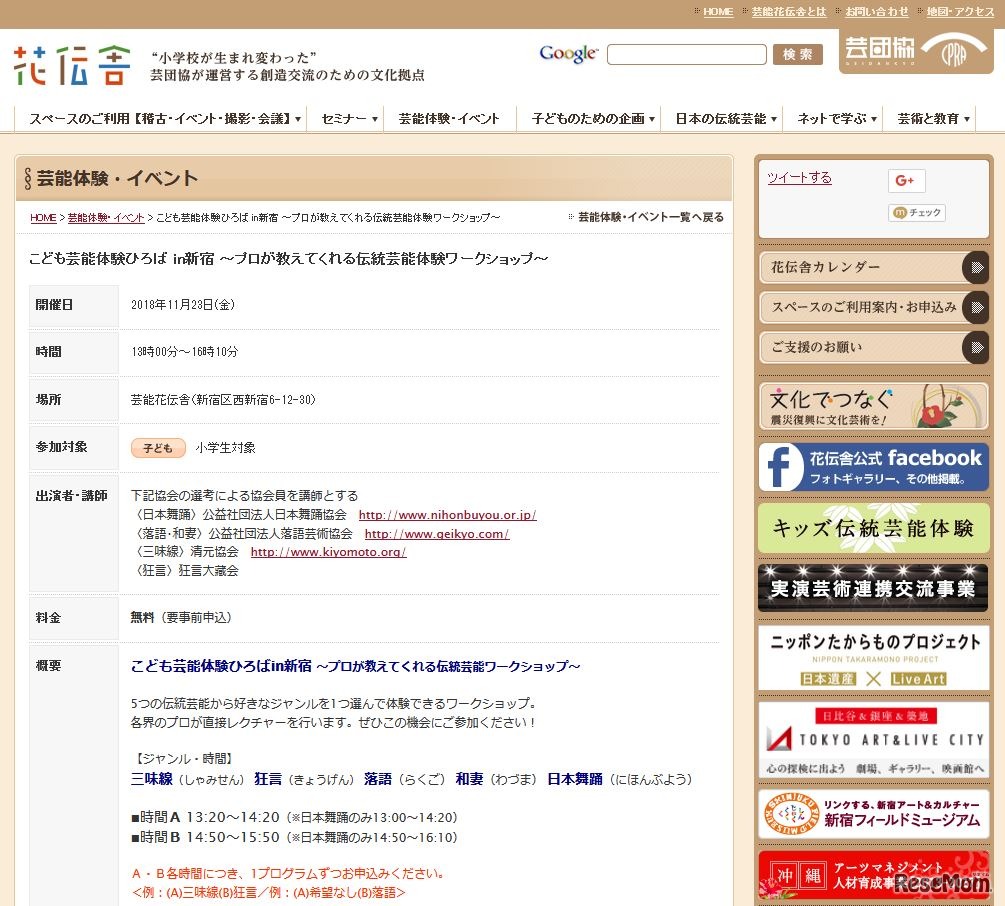Click the 時間B 14:50～15:50 line
The image size is (1005, 906).
point(294,837)
